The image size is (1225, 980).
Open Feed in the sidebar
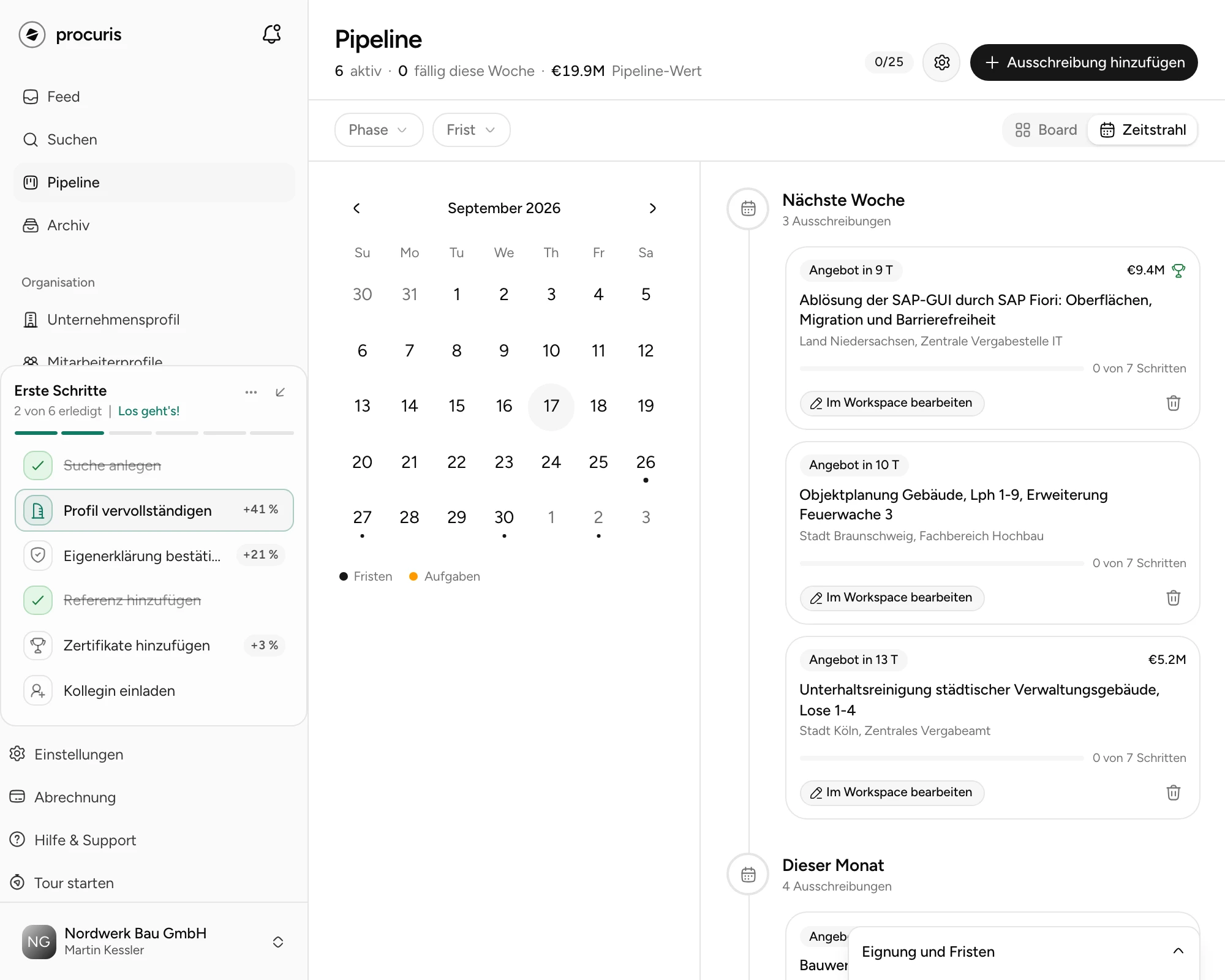(x=153, y=97)
